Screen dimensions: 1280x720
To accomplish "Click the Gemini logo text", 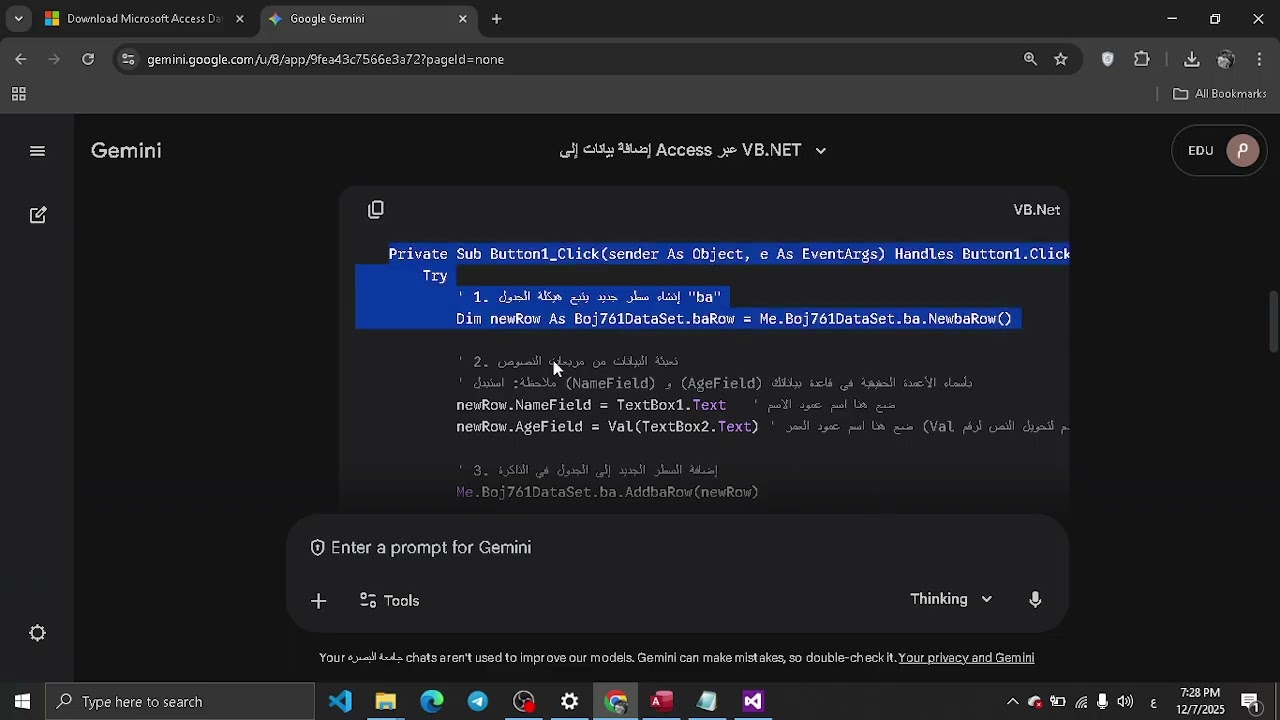I will click(126, 151).
